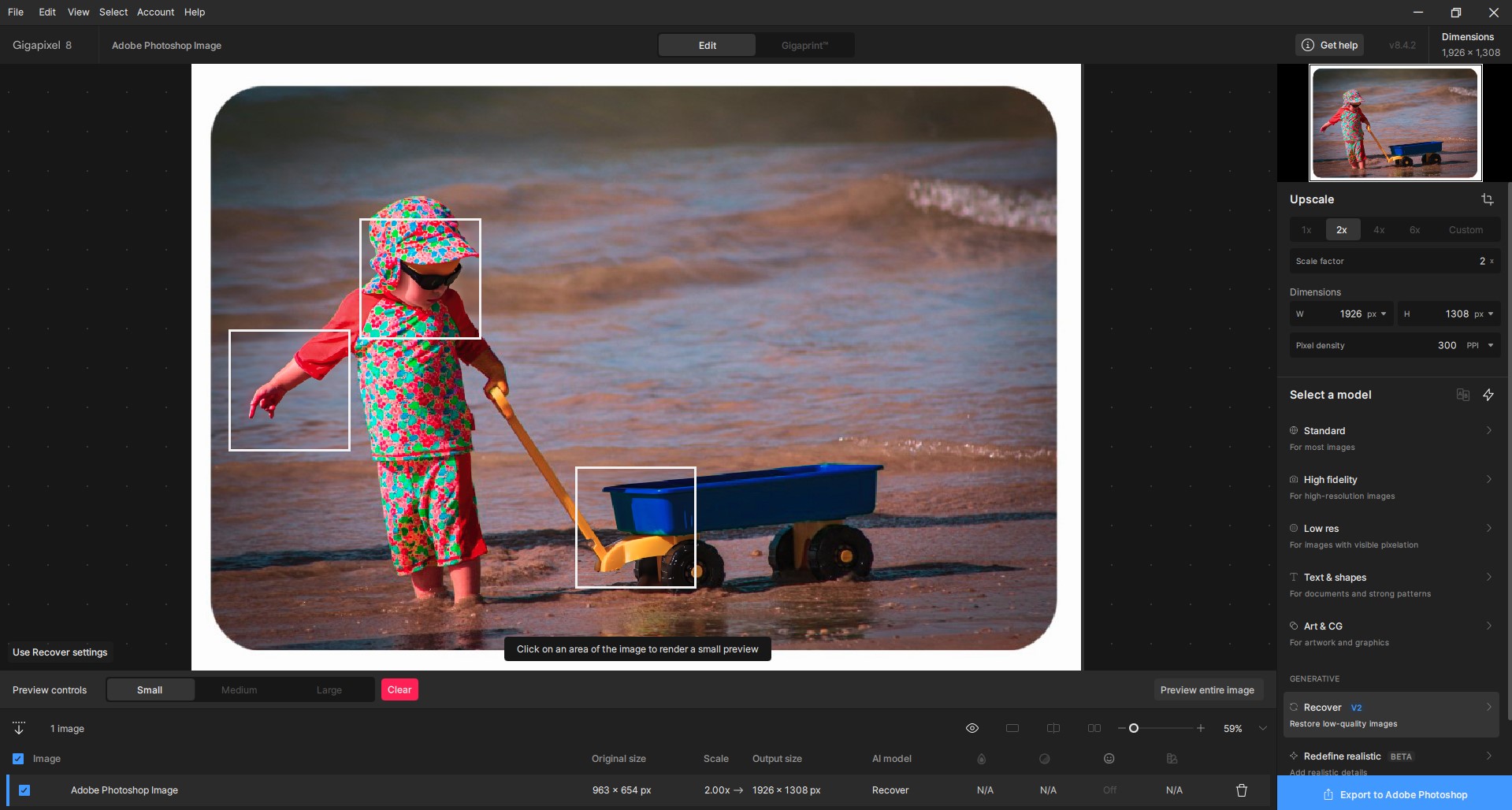
Task: Click the lightning bolt auto-select model icon
Action: click(1488, 395)
